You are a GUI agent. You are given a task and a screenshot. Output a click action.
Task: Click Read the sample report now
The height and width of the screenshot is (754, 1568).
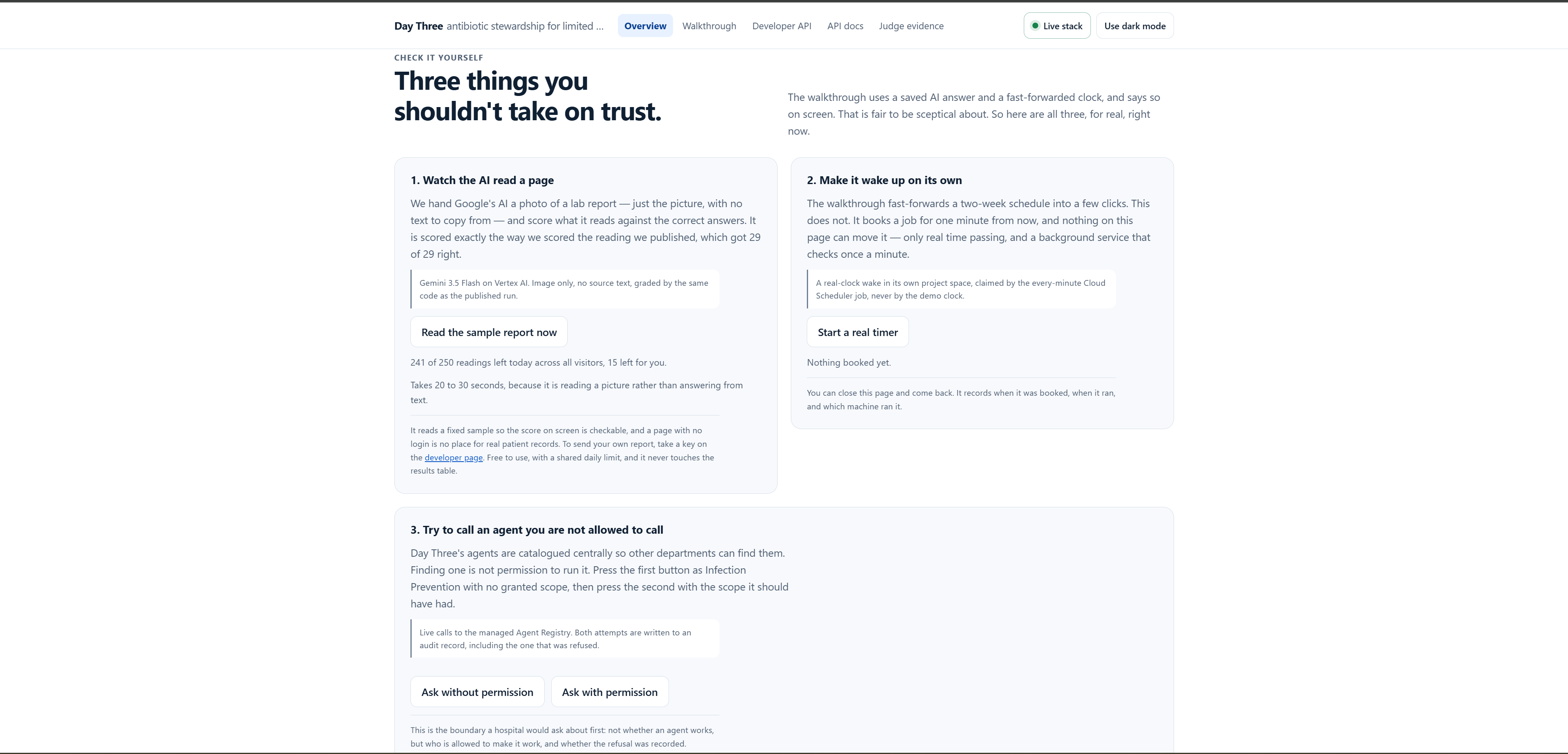point(489,332)
